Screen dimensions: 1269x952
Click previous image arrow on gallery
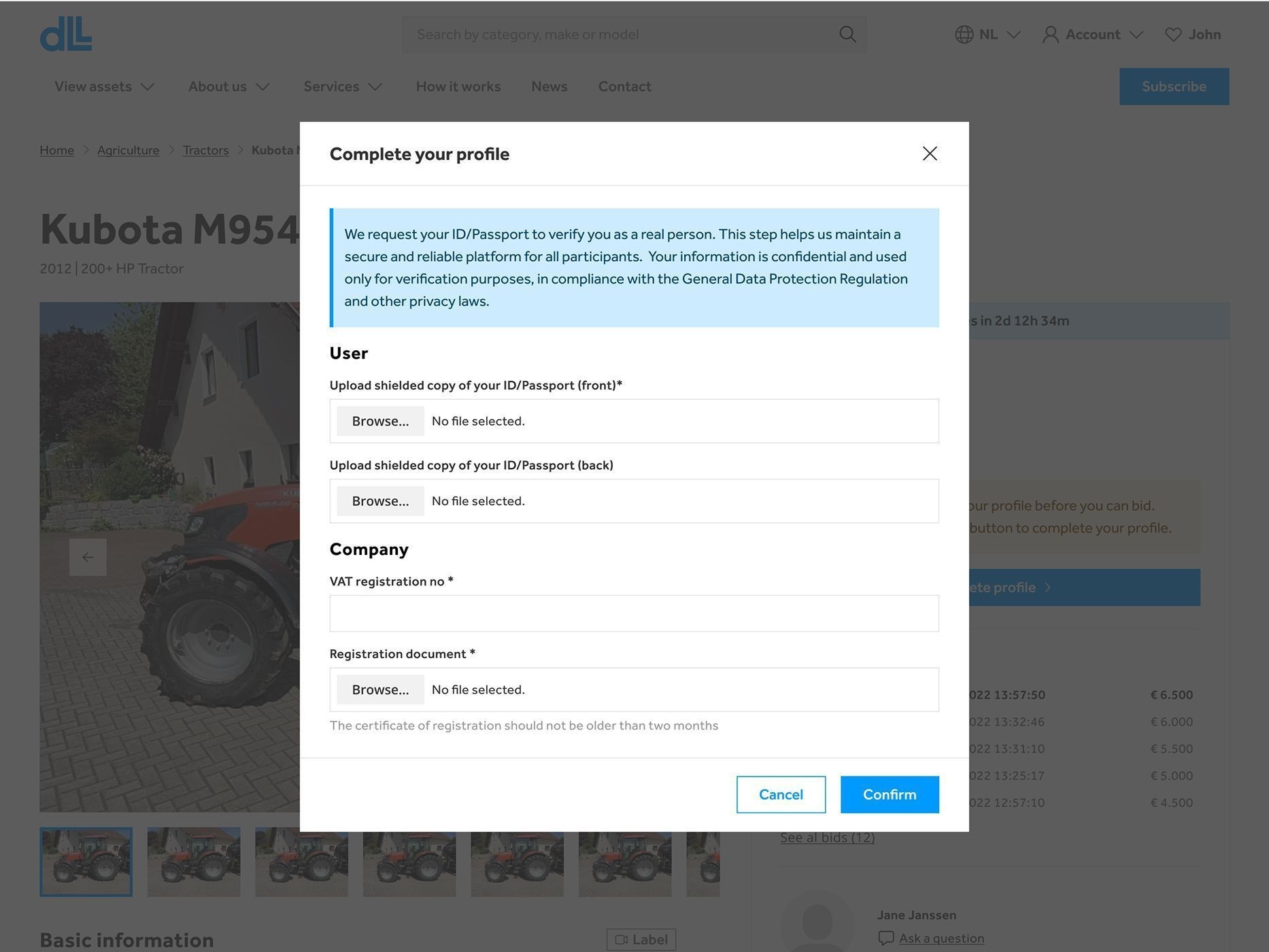(x=88, y=557)
